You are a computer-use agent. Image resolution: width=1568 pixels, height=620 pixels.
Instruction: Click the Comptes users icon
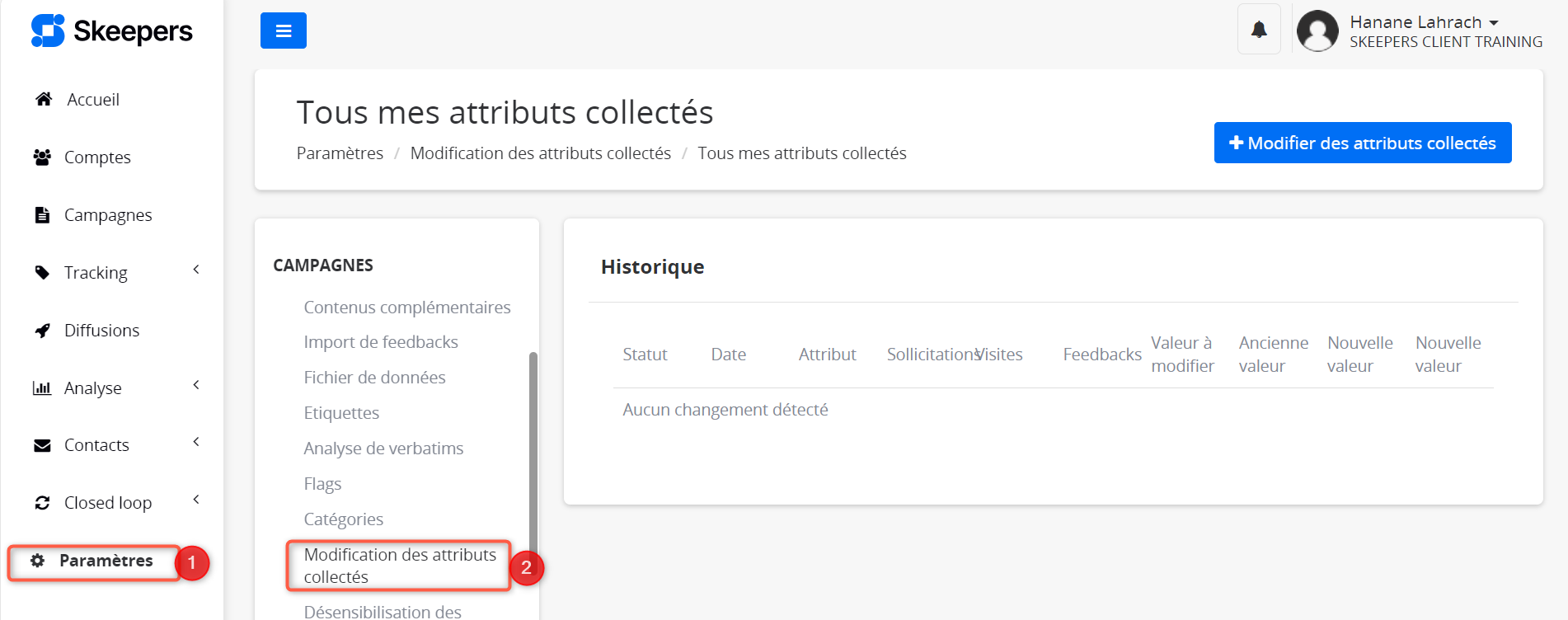click(x=42, y=157)
